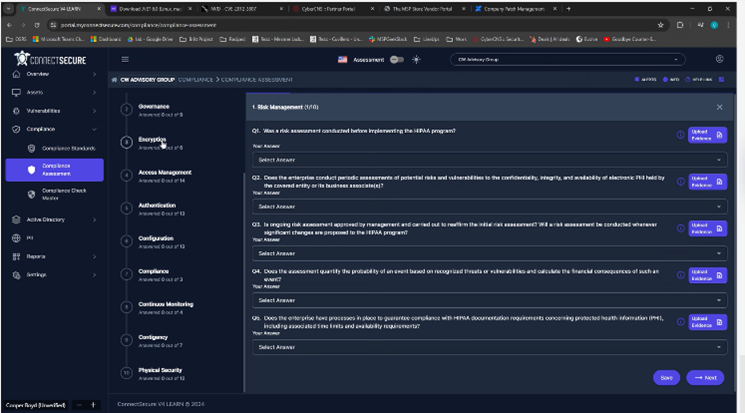Click the Save button
Screen dimensions: 745x413
(666, 378)
